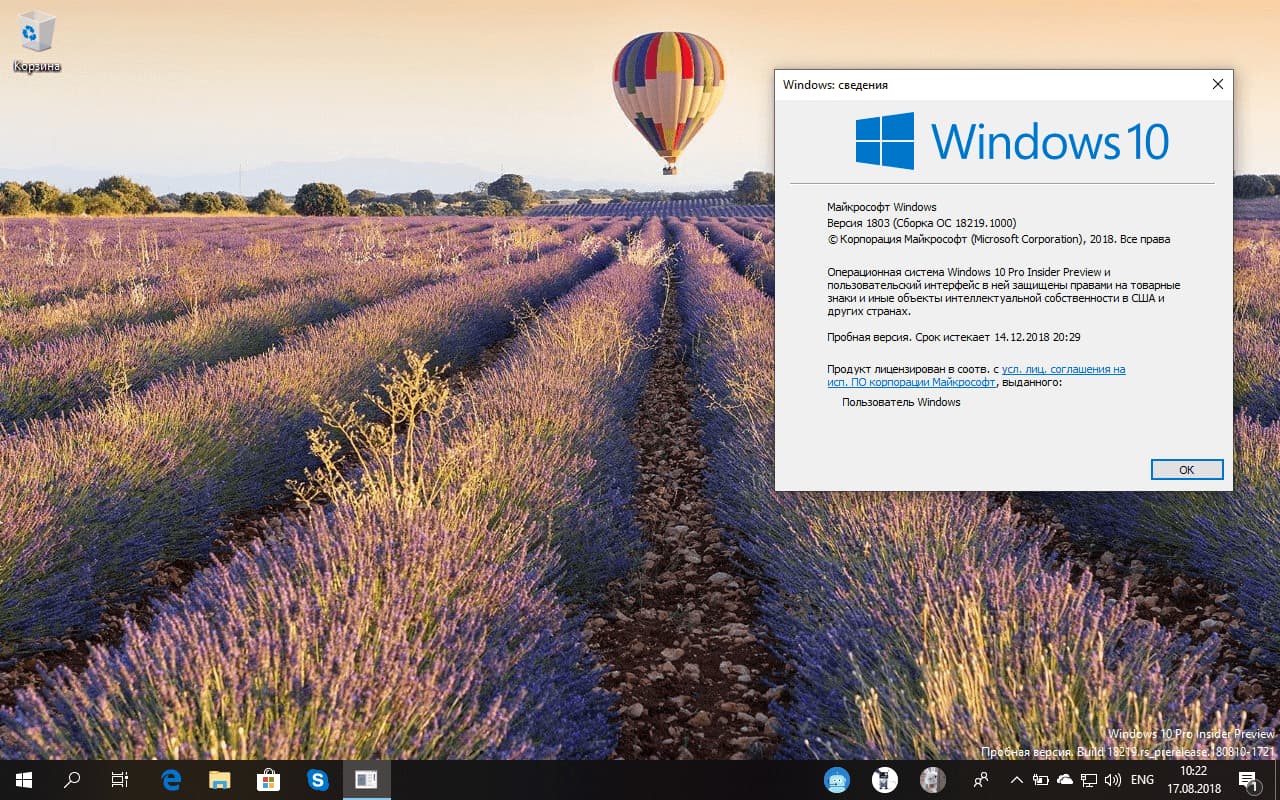Click OK in the Windows info dialog
The height and width of the screenshot is (800, 1280).
point(1186,469)
